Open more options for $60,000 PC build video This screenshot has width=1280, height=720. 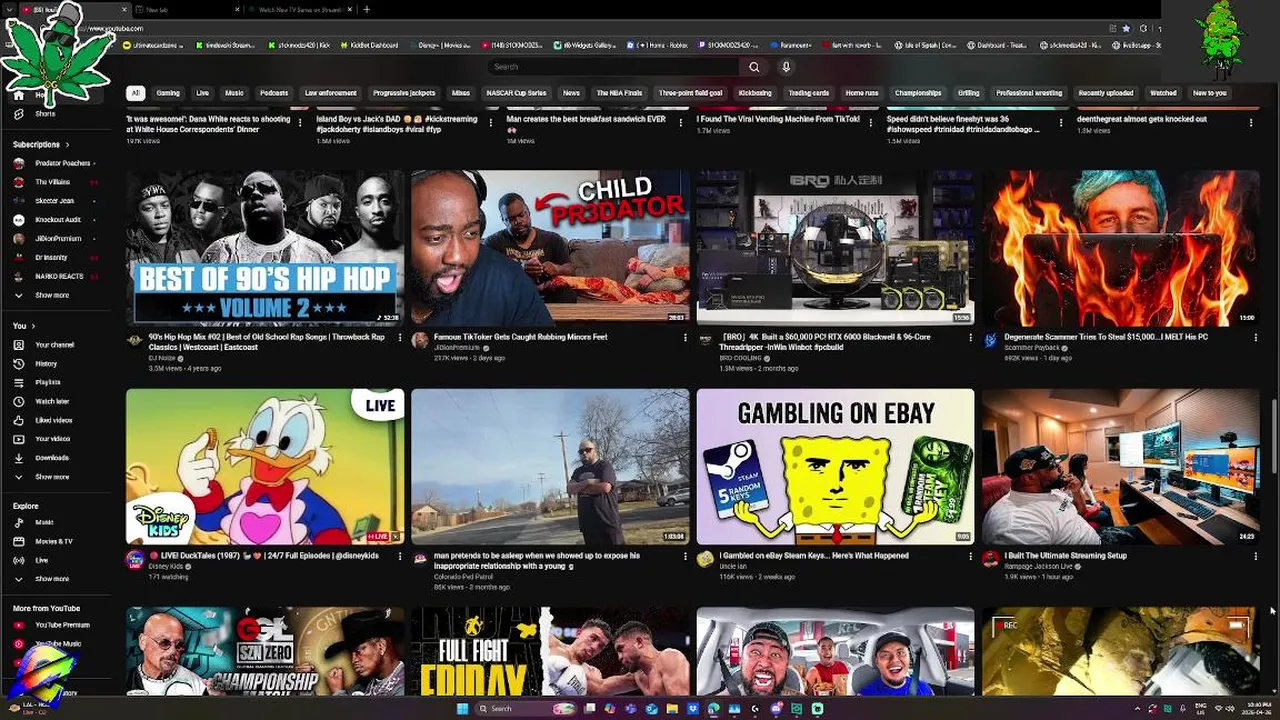point(970,338)
